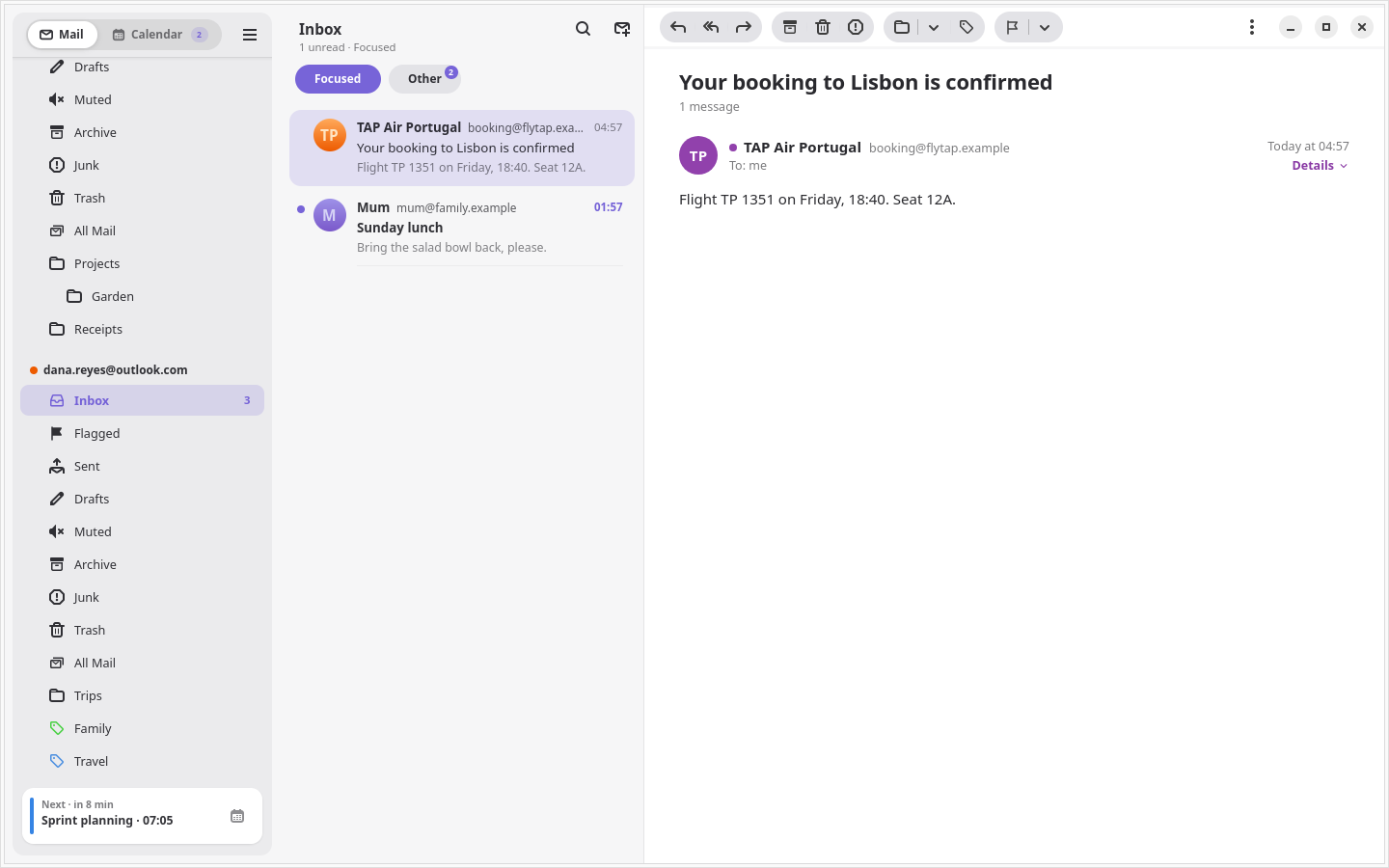Mark message as junk in the toolbar
This screenshot has height=868, width=1389.
(x=856, y=27)
